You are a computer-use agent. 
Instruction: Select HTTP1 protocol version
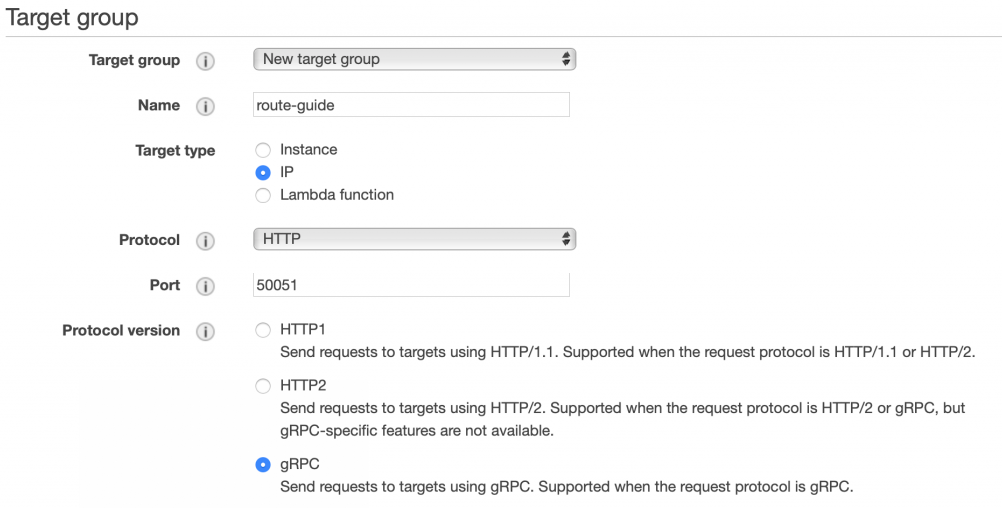click(263, 329)
